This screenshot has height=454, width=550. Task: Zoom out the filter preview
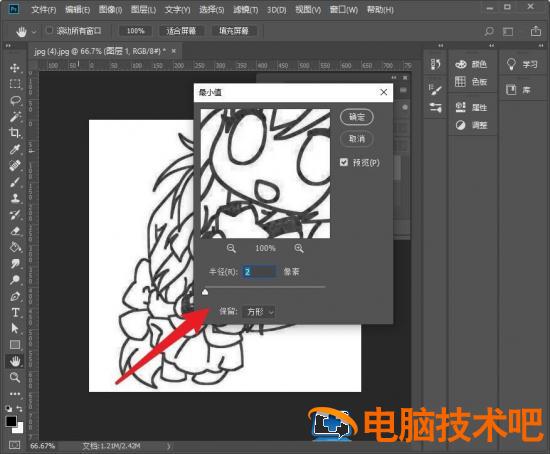[x=231, y=248]
